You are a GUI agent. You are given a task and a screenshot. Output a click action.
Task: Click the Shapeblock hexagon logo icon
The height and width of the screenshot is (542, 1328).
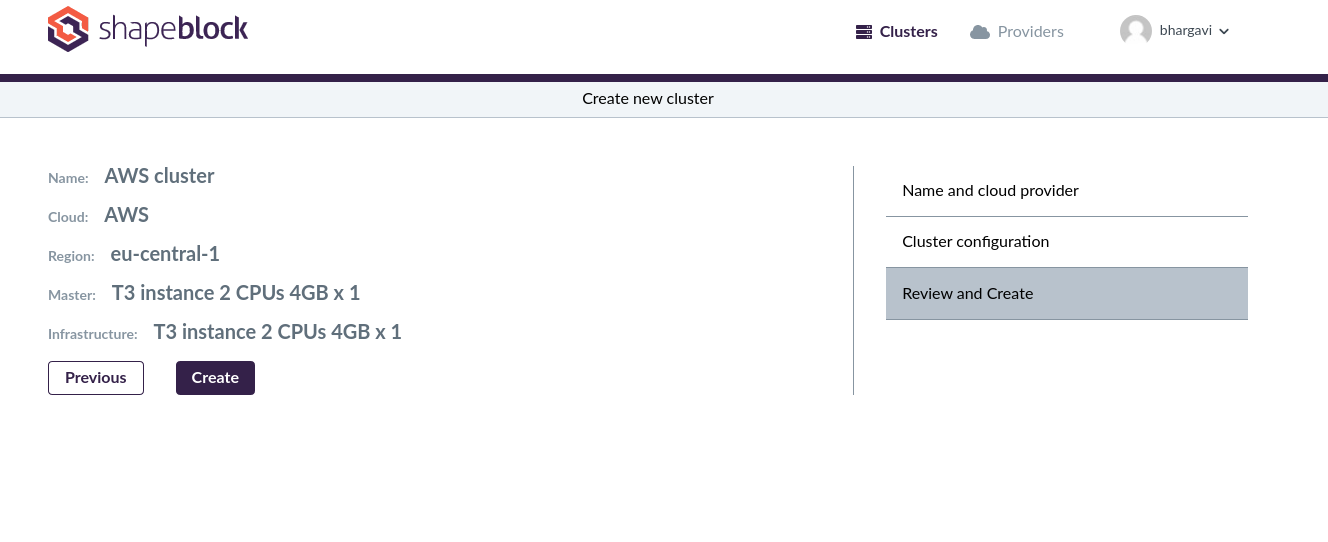click(x=68, y=29)
